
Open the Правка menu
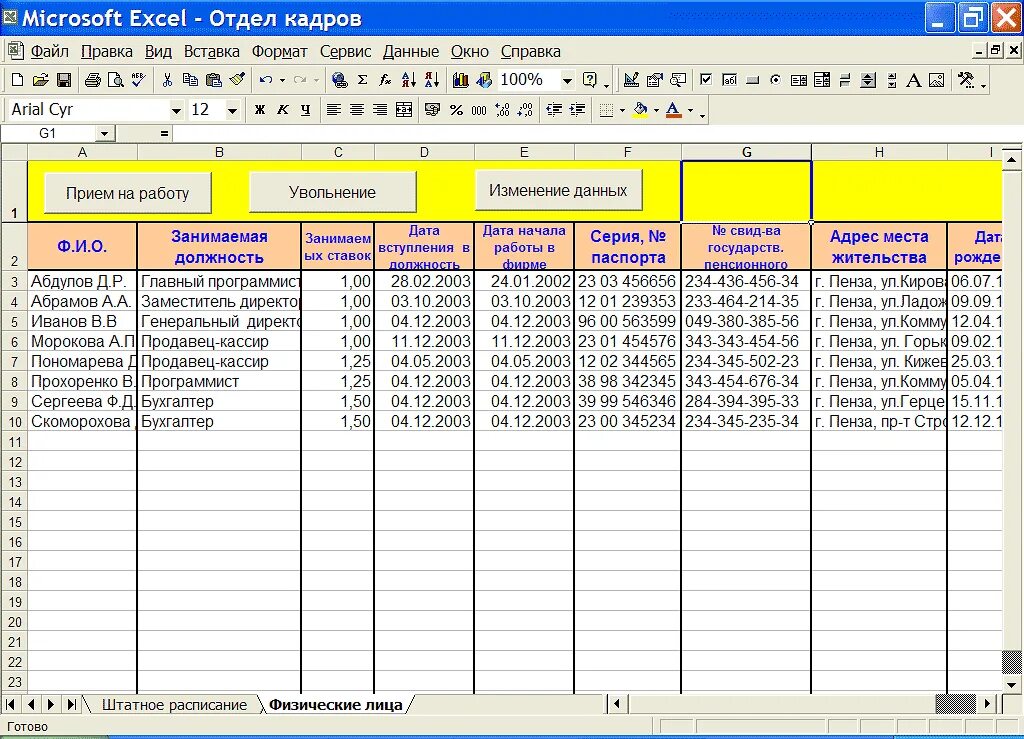click(x=107, y=52)
